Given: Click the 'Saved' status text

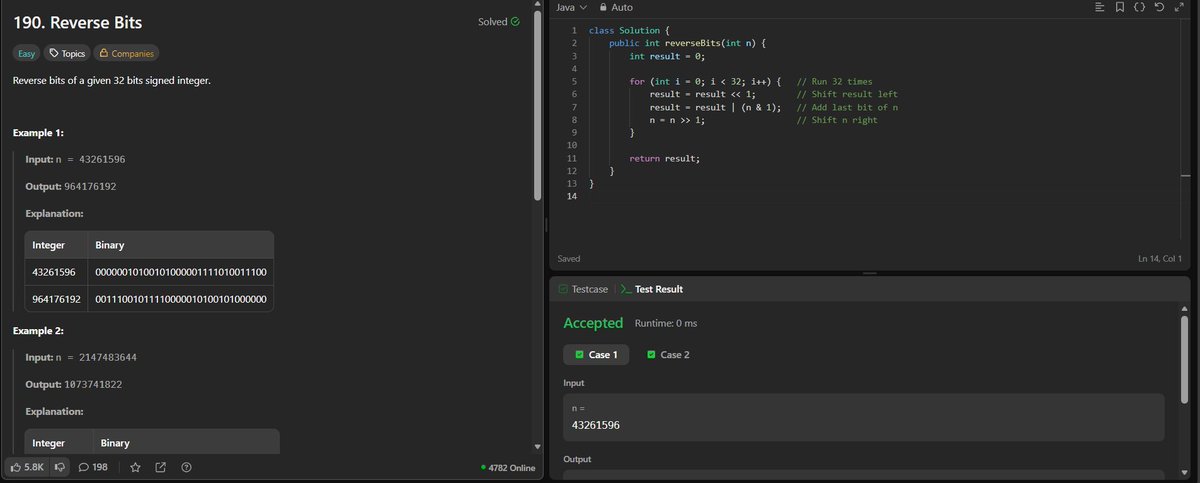Looking at the screenshot, I should pyautogui.click(x=569, y=259).
